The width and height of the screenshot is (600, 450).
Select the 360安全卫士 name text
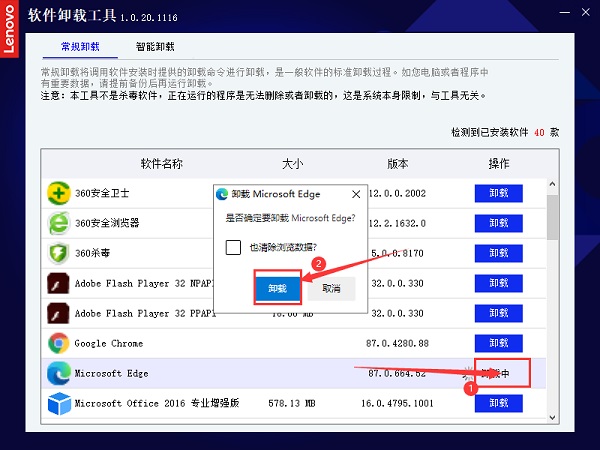[102, 193]
